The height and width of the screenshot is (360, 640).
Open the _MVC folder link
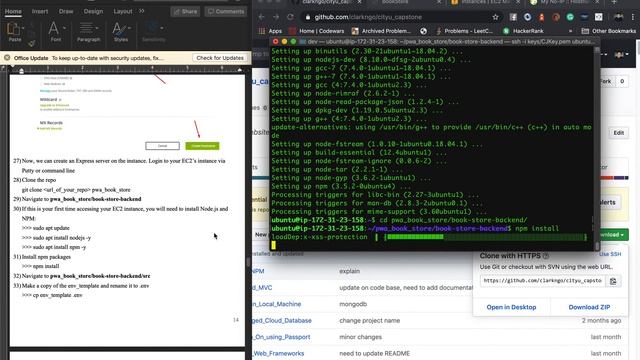click(x=262, y=288)
